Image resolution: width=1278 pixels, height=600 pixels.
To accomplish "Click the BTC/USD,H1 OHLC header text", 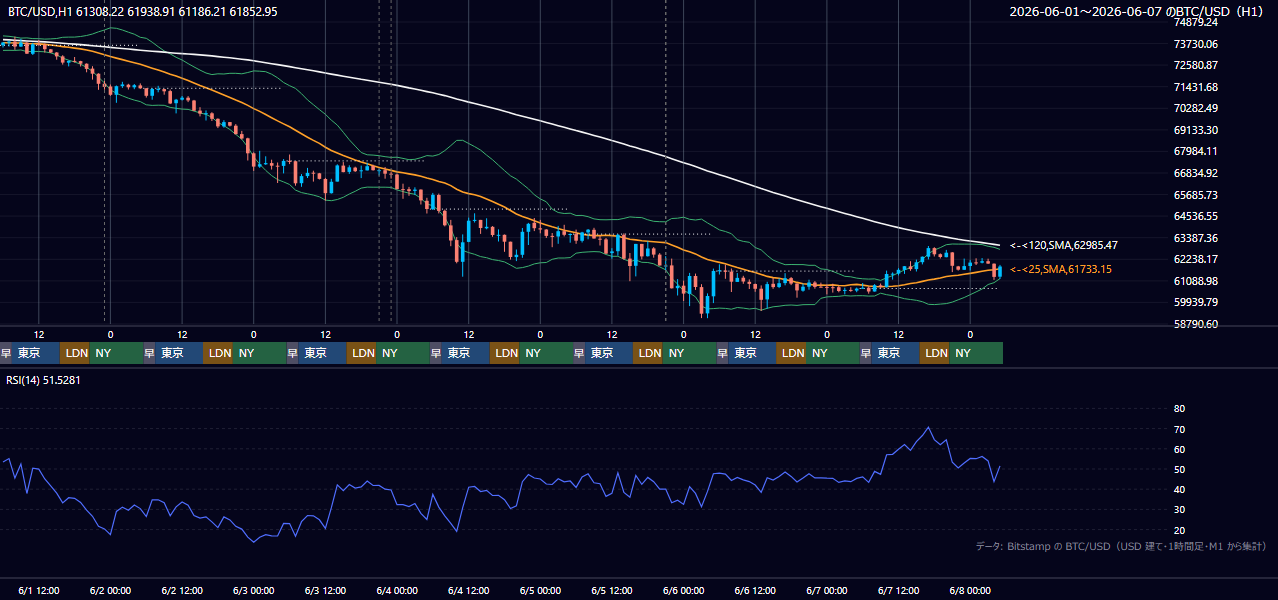I will pyautogui.click(x=143, y=12).
